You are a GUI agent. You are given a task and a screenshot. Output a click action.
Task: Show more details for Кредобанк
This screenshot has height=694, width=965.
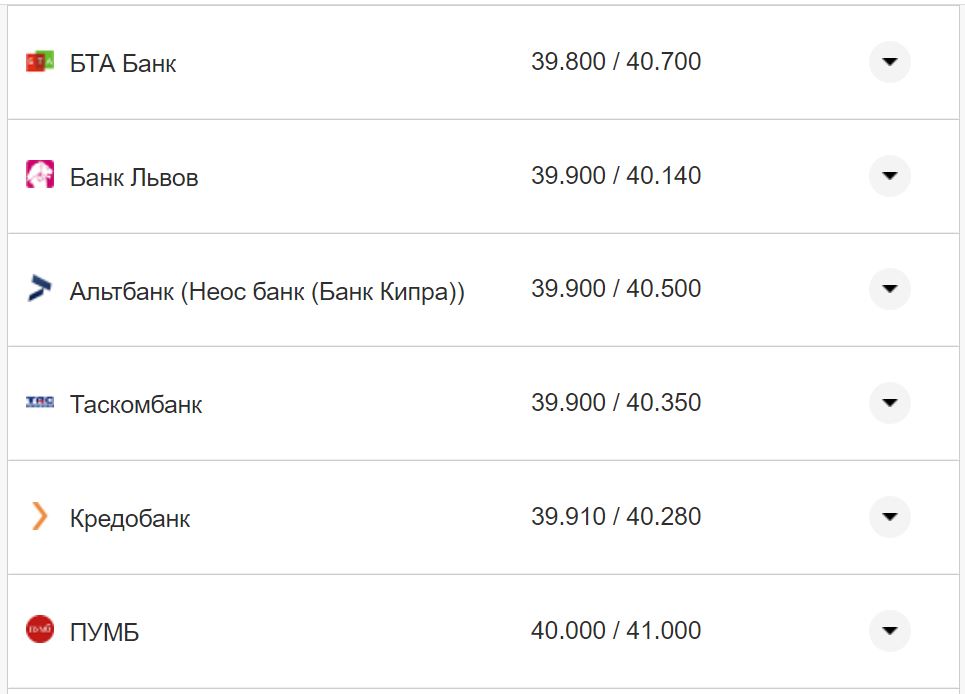point(889,517)
